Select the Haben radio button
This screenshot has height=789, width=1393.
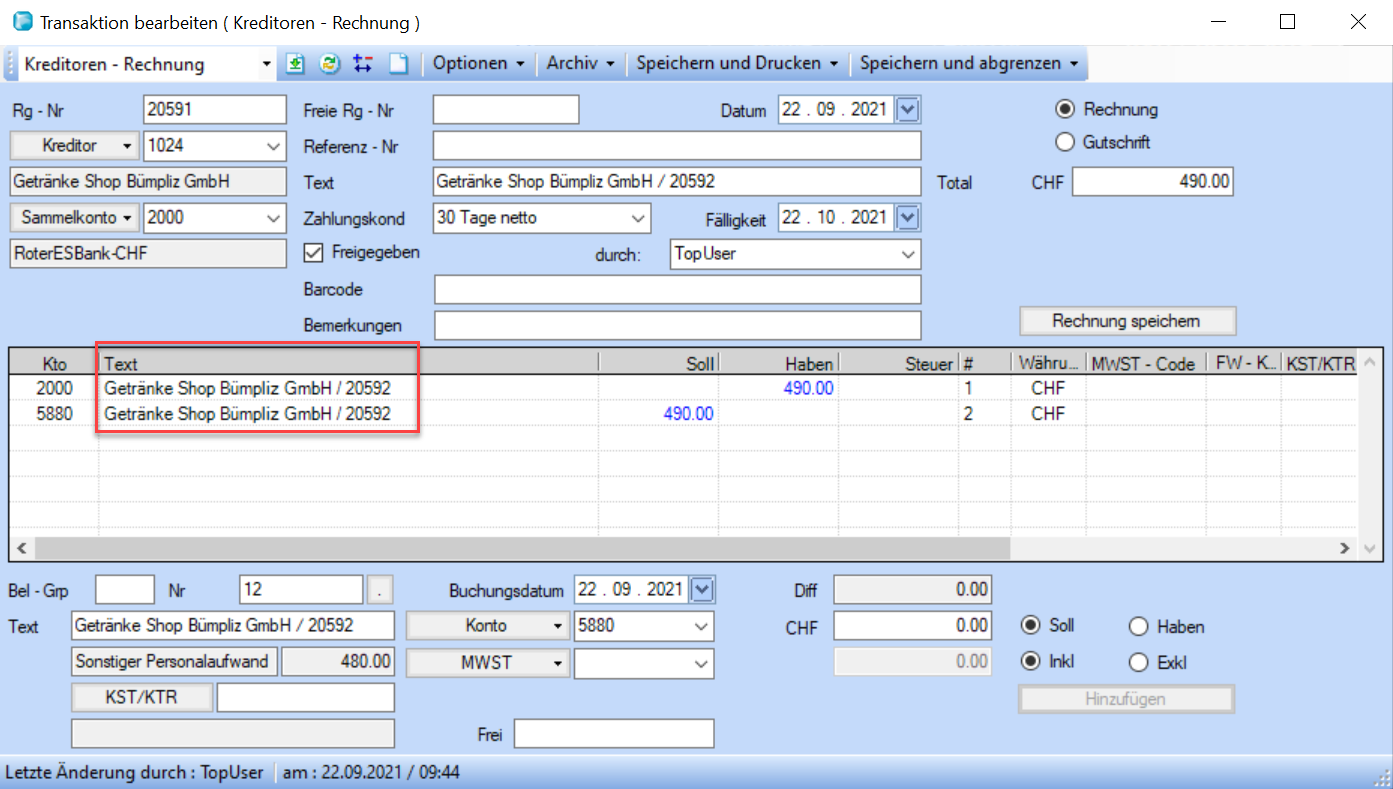pos(1138,627)
